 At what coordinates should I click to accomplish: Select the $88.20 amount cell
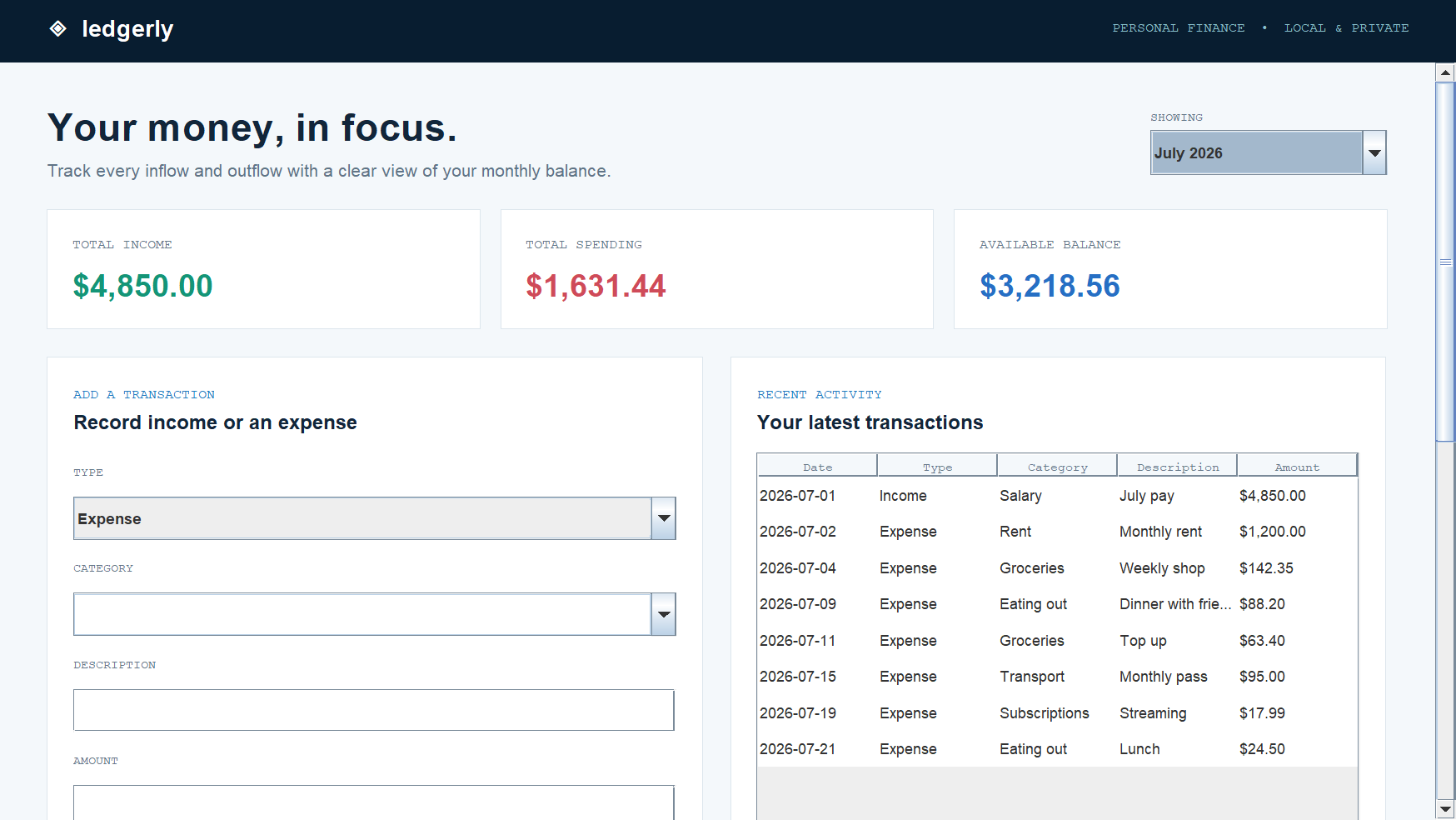click(1297, 604)
